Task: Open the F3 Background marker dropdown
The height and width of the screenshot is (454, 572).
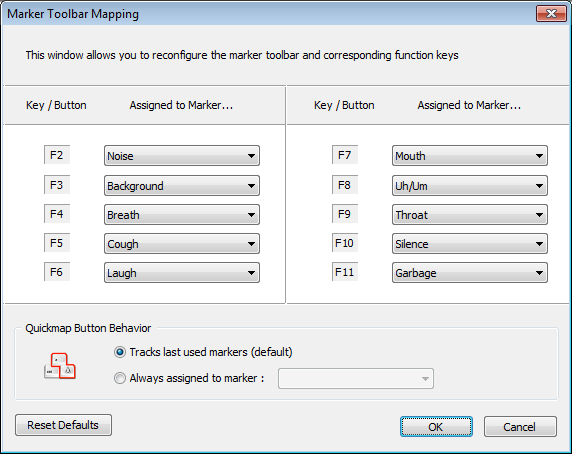Action: (182, 186)
